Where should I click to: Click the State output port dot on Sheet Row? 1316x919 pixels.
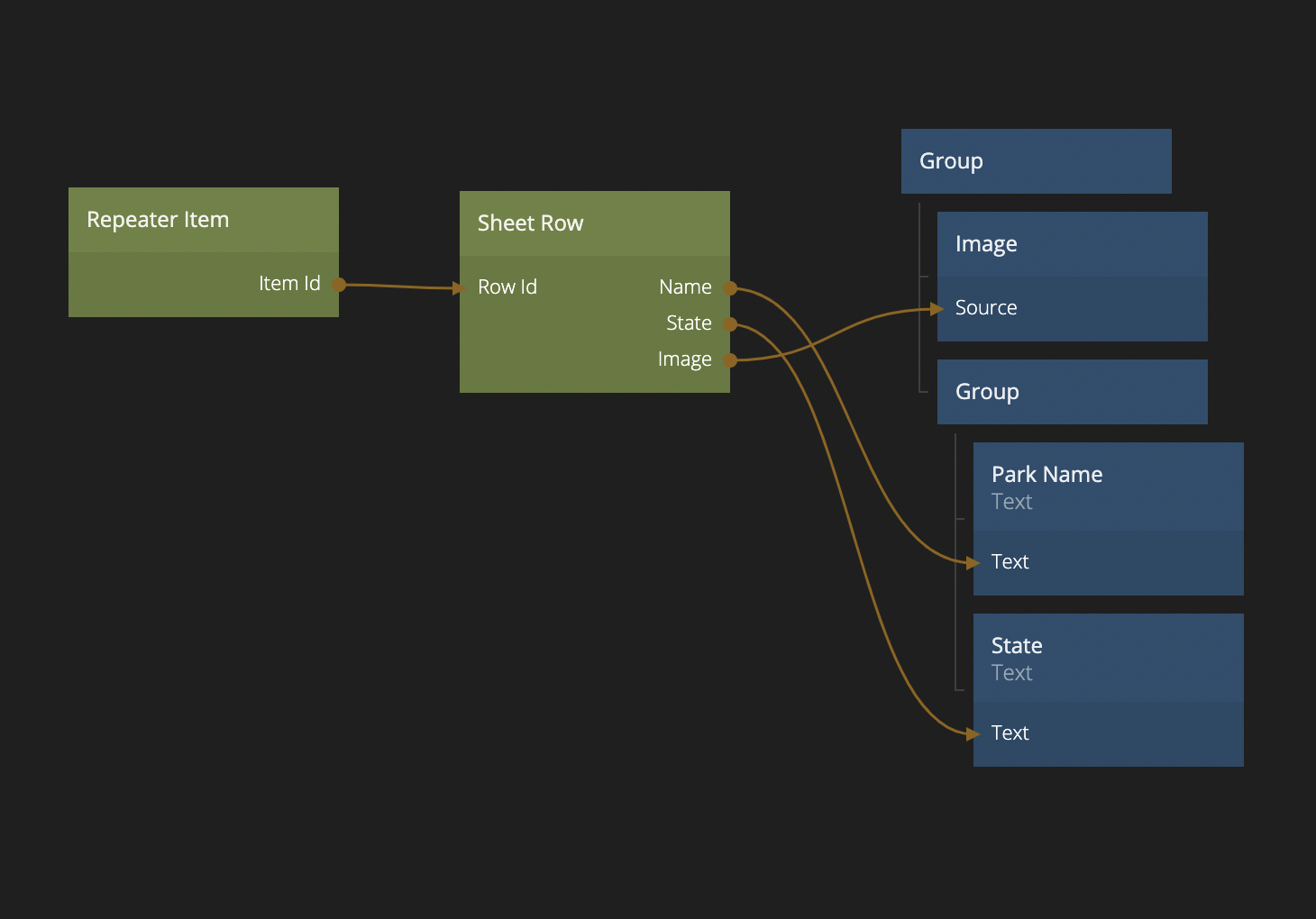coord(730,324)
